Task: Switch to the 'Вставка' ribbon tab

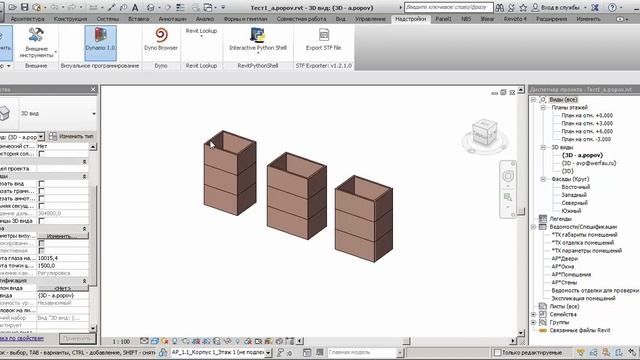Action: pos(138,19)
